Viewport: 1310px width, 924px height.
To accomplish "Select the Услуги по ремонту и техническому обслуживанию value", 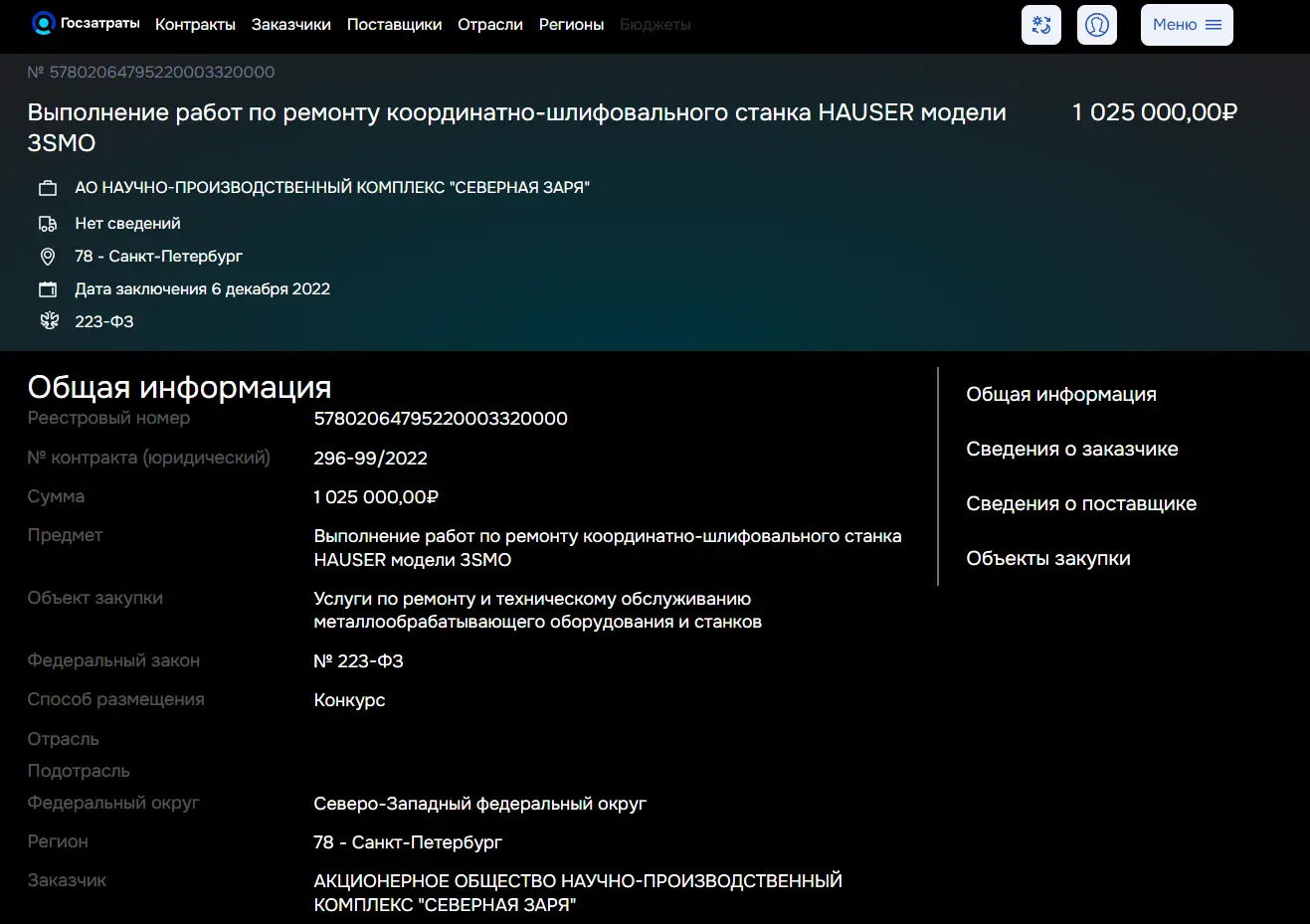I will tap(537, 611).
